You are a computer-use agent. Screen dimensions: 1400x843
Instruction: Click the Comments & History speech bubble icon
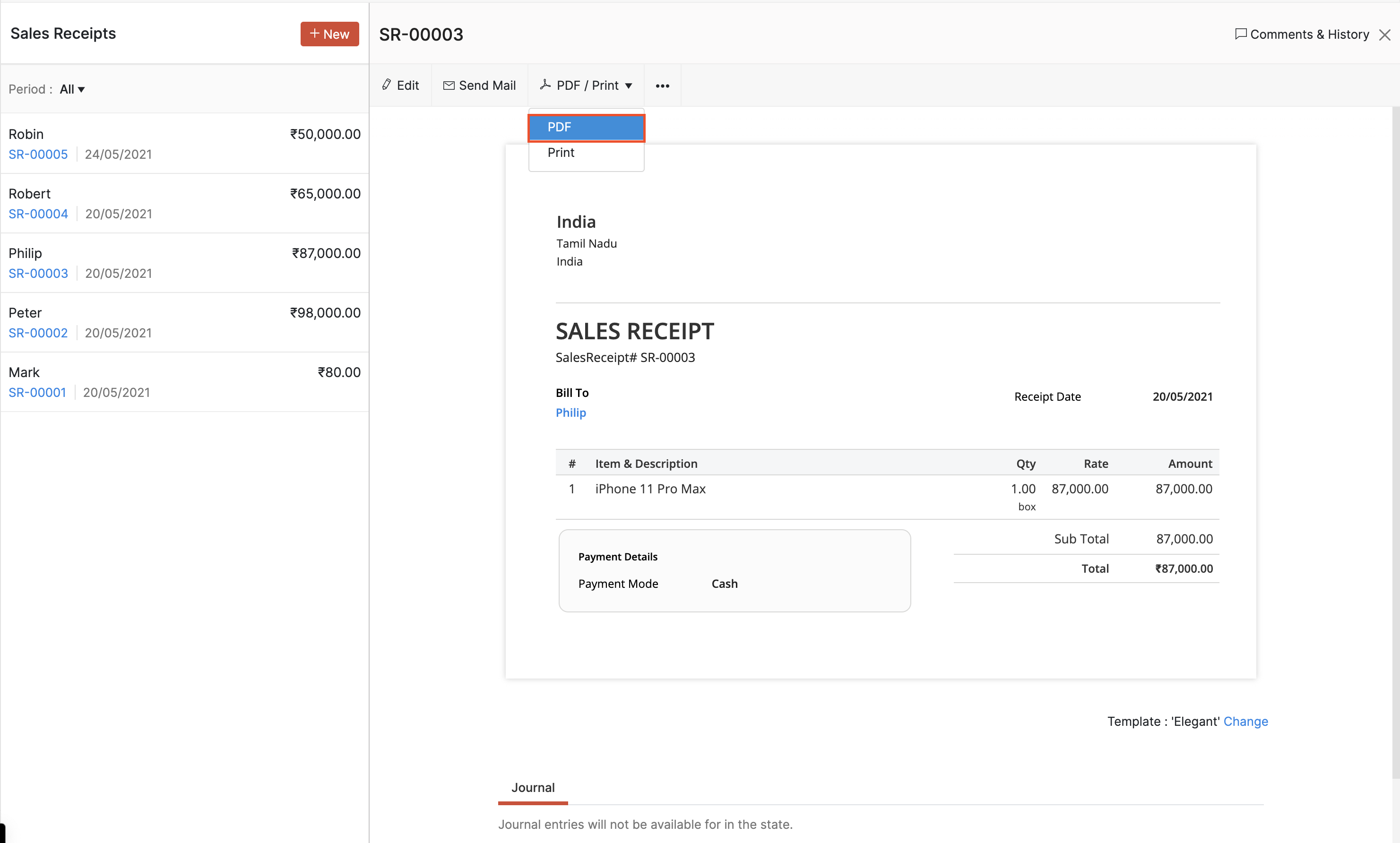1241,34
